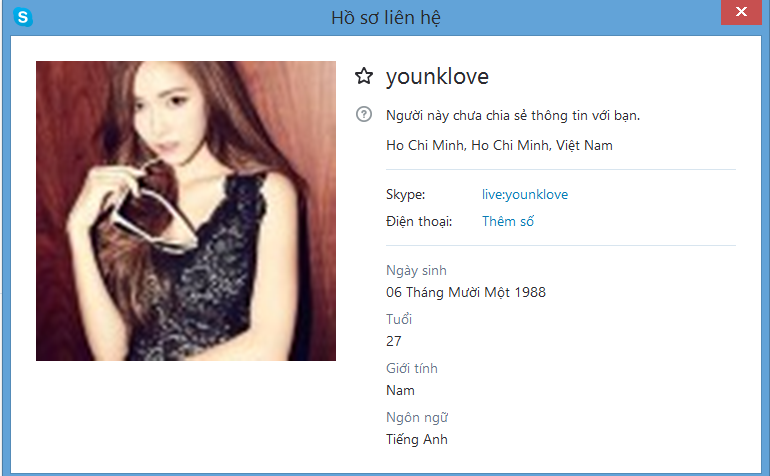Click the Giới tính label

(x=412, y=368)
